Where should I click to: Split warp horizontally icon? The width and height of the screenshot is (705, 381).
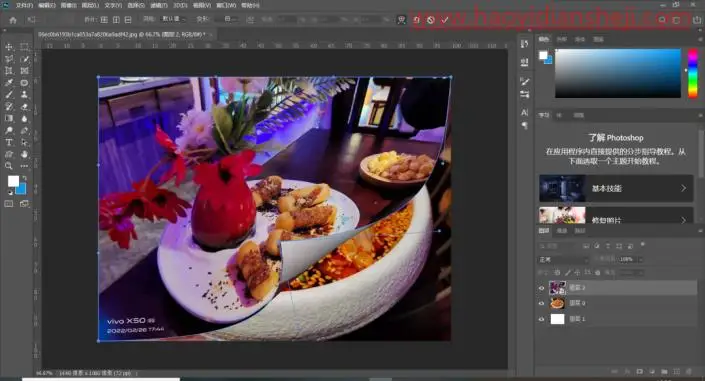128,20
